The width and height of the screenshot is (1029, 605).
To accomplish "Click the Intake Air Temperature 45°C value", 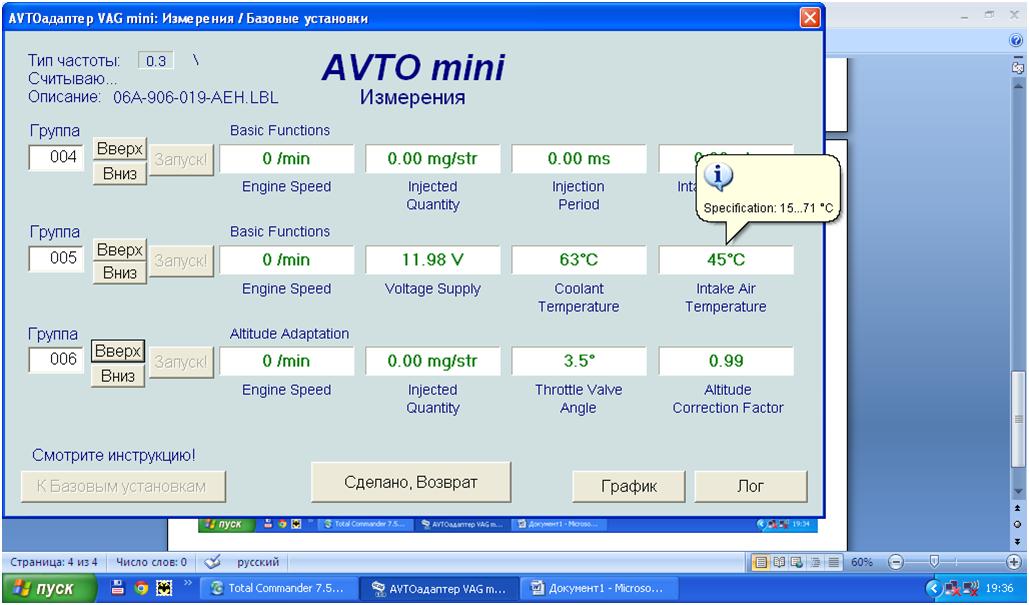I will click(x=726, y=260).
